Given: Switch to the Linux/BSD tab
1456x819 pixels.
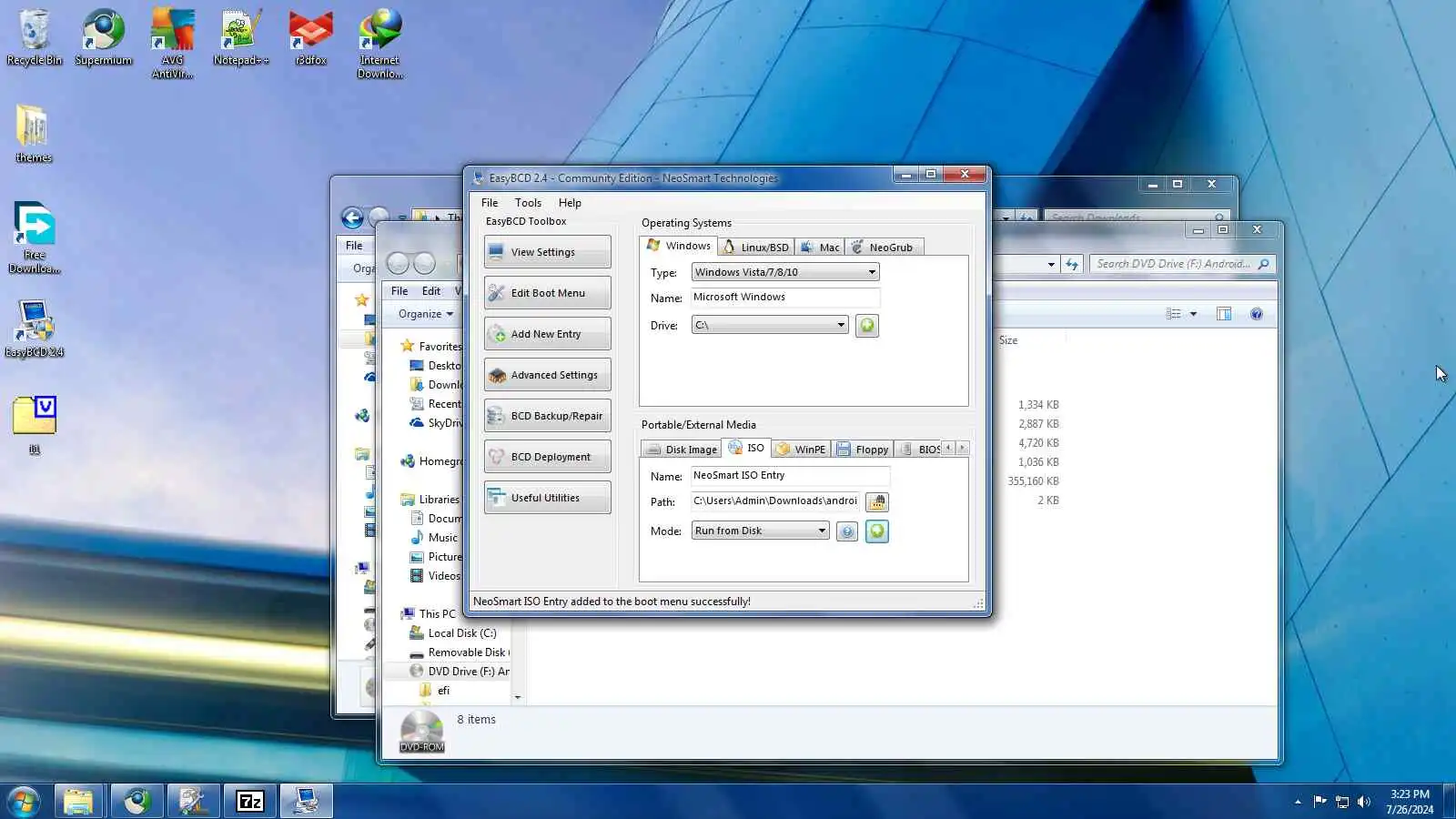Looking at the screenshot, I should click(x=756, y=248).
